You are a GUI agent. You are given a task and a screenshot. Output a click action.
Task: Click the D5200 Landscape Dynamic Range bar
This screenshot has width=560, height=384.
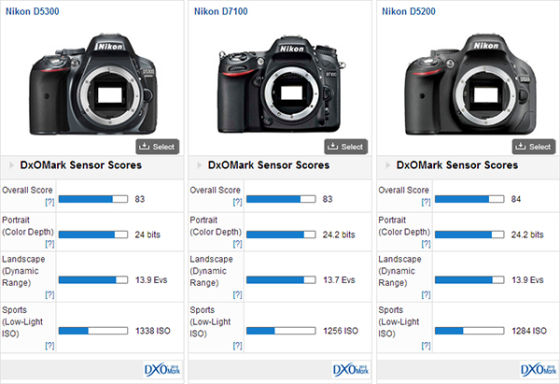point(470,280)
